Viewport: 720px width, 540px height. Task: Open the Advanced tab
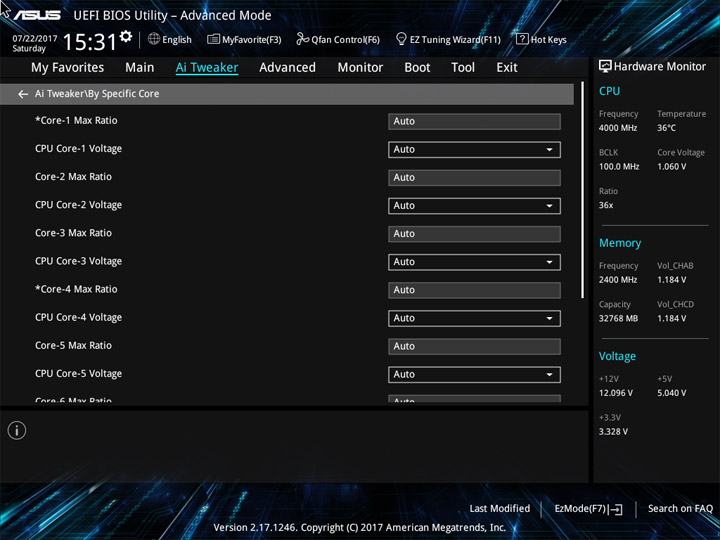tap(287, 68)
